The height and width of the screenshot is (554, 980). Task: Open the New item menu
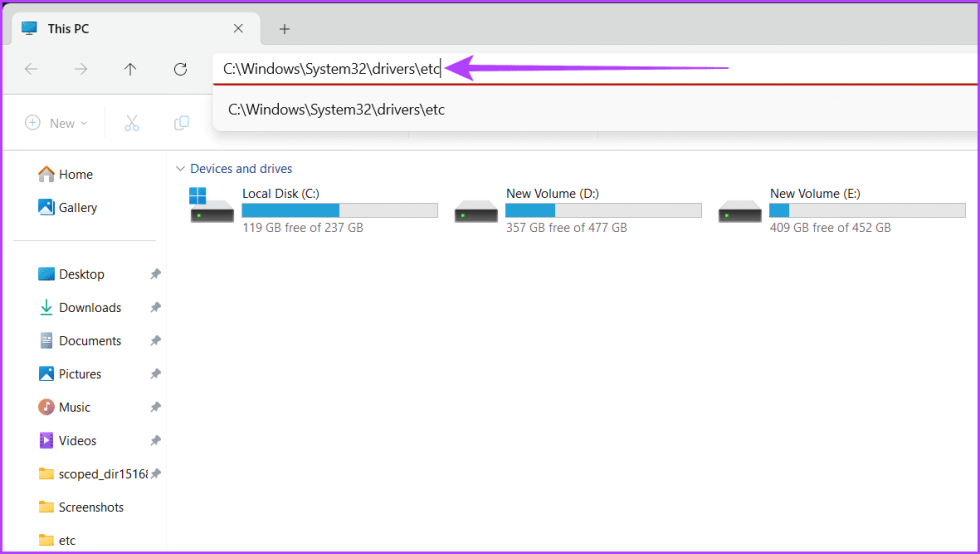click(x=56, y=123)
